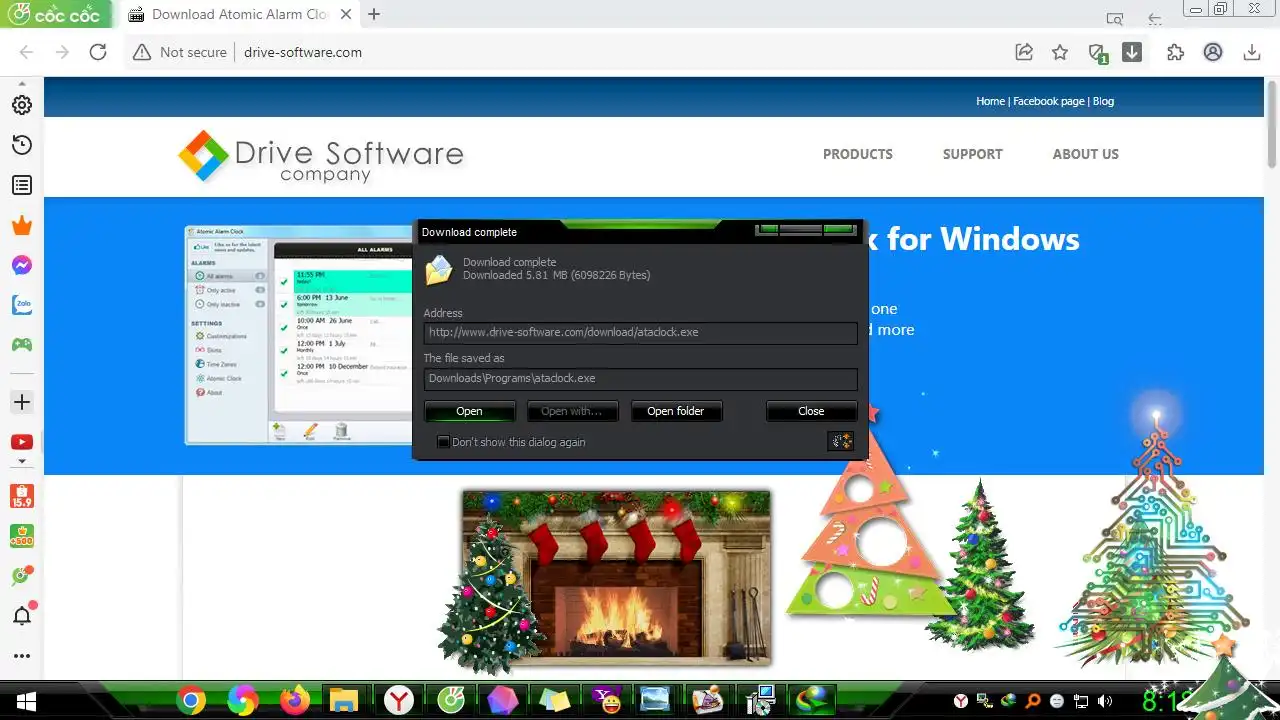Click the drive-software.com address bar
This screenshot has width=1280, height=720.
[303, 52]
